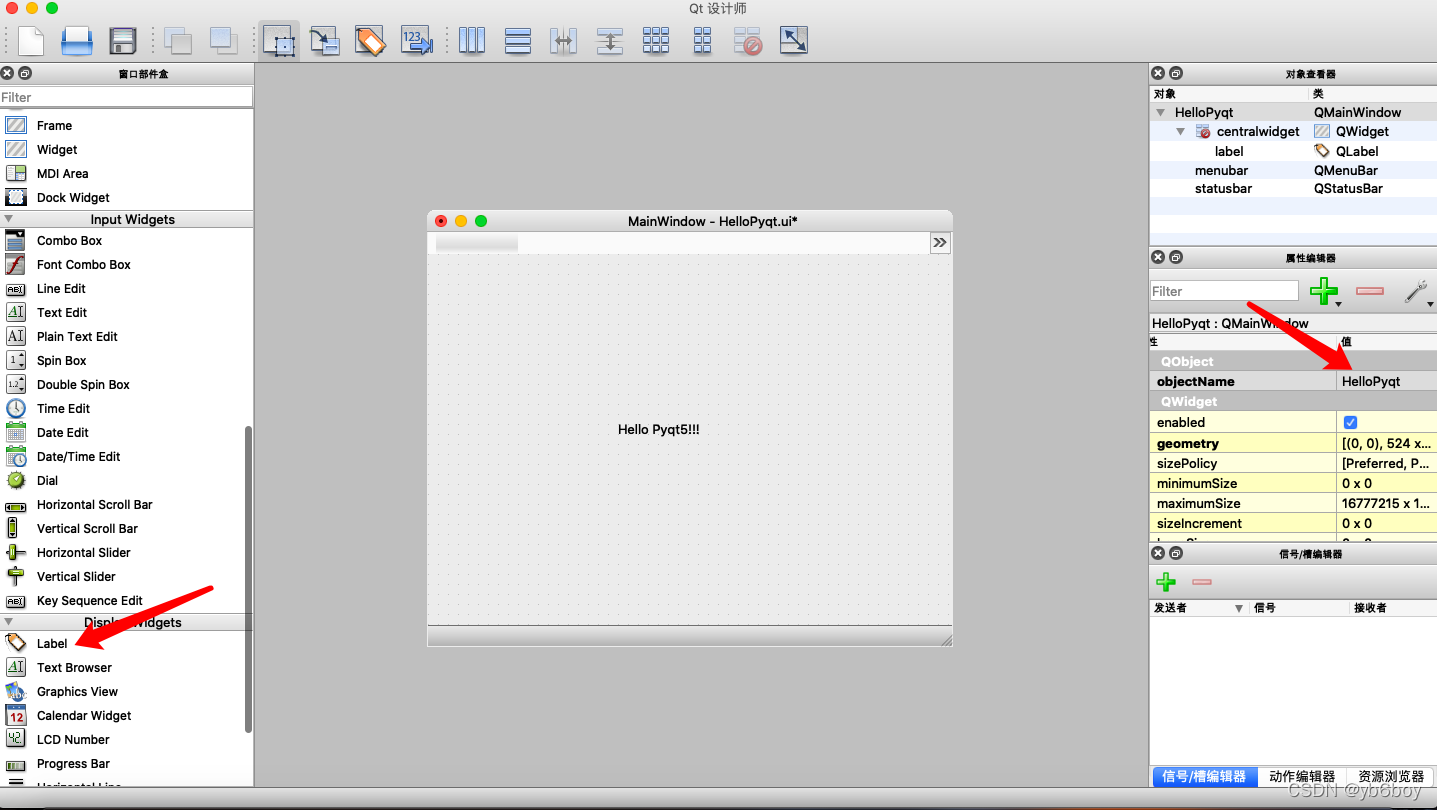Apply form layout
The width and height of the screenshot is (1437, 810).
(702, 40)
